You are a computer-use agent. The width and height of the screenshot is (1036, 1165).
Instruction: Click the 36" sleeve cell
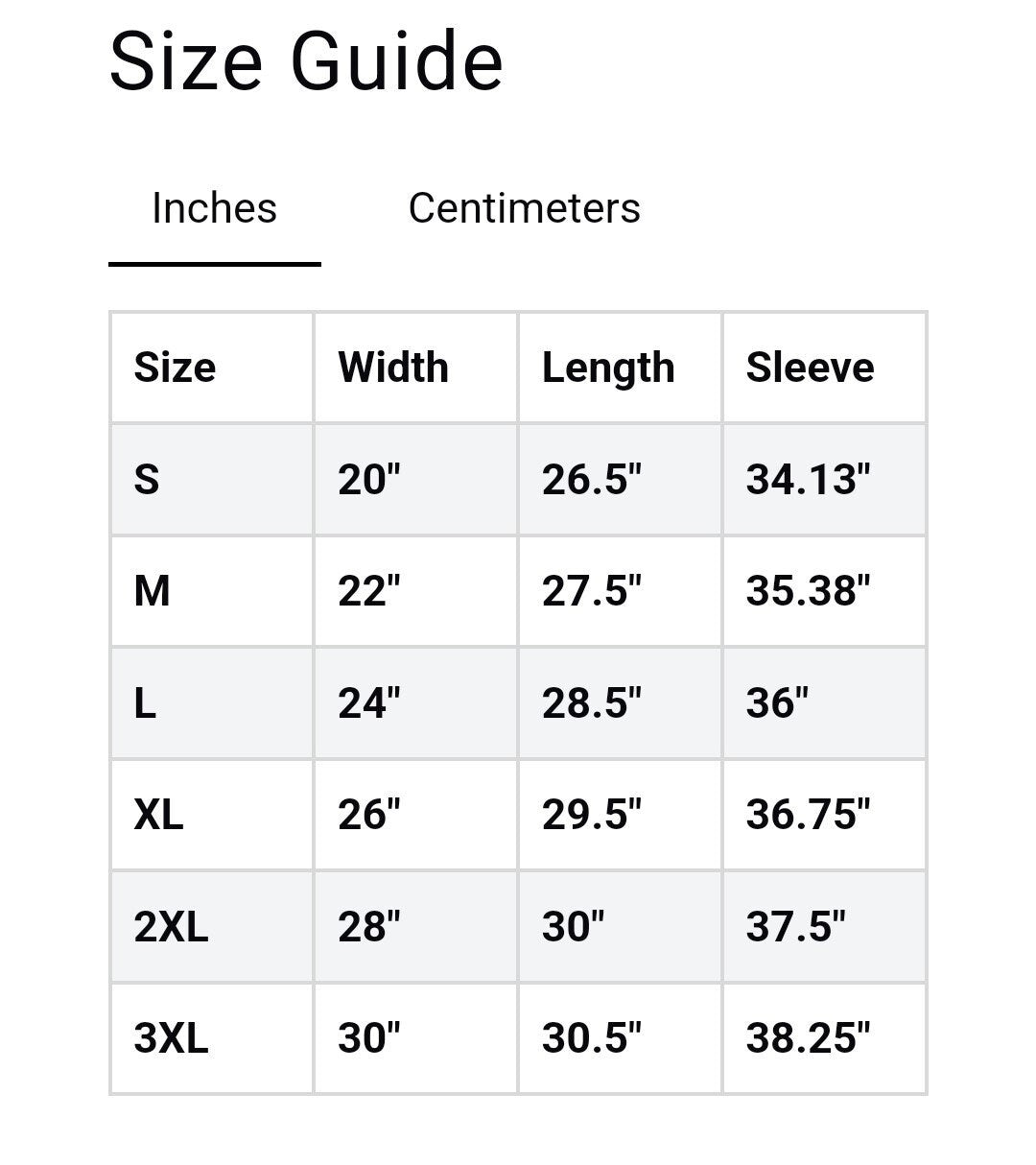click(777, 702)
